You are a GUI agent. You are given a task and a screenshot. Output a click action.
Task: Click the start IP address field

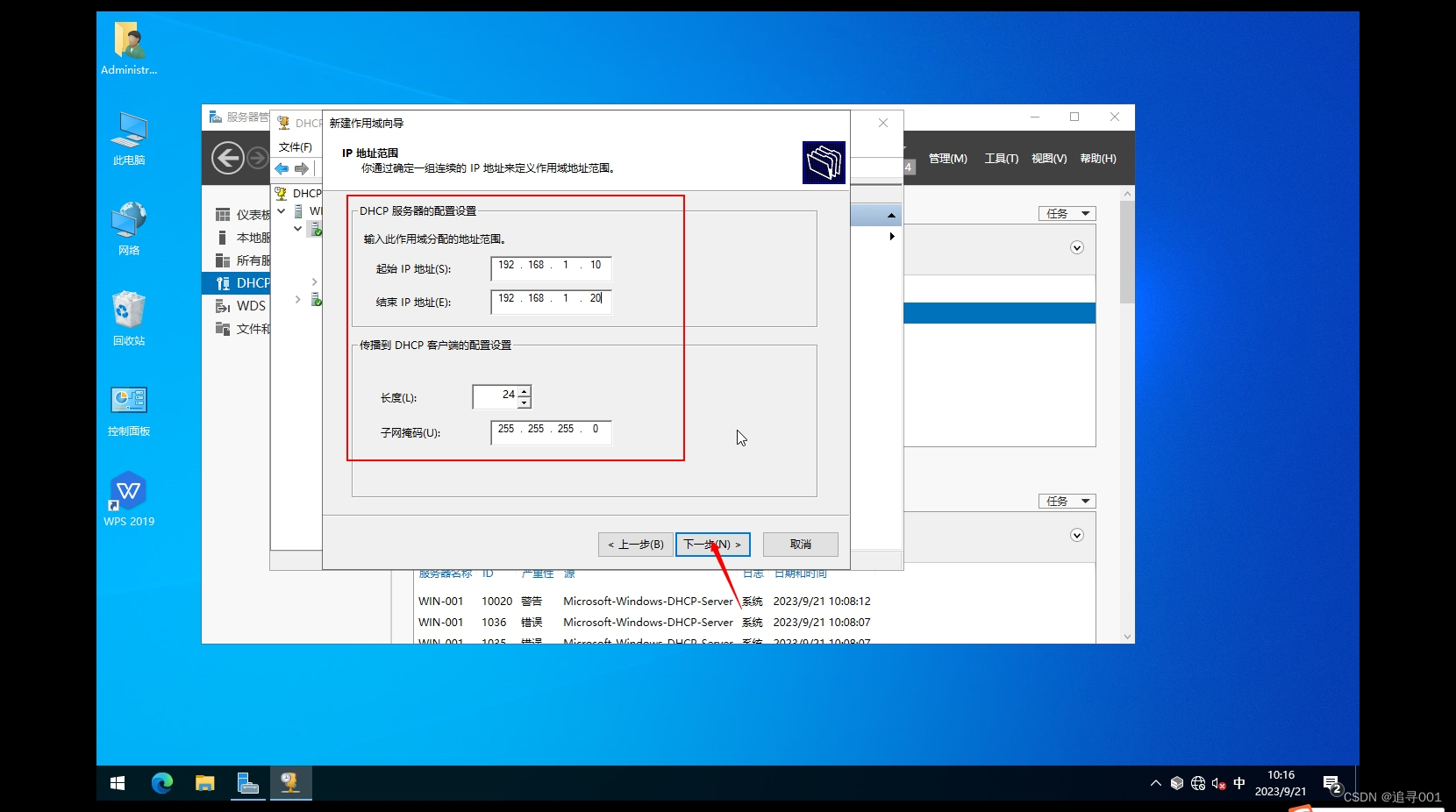[x=552, y=268]
